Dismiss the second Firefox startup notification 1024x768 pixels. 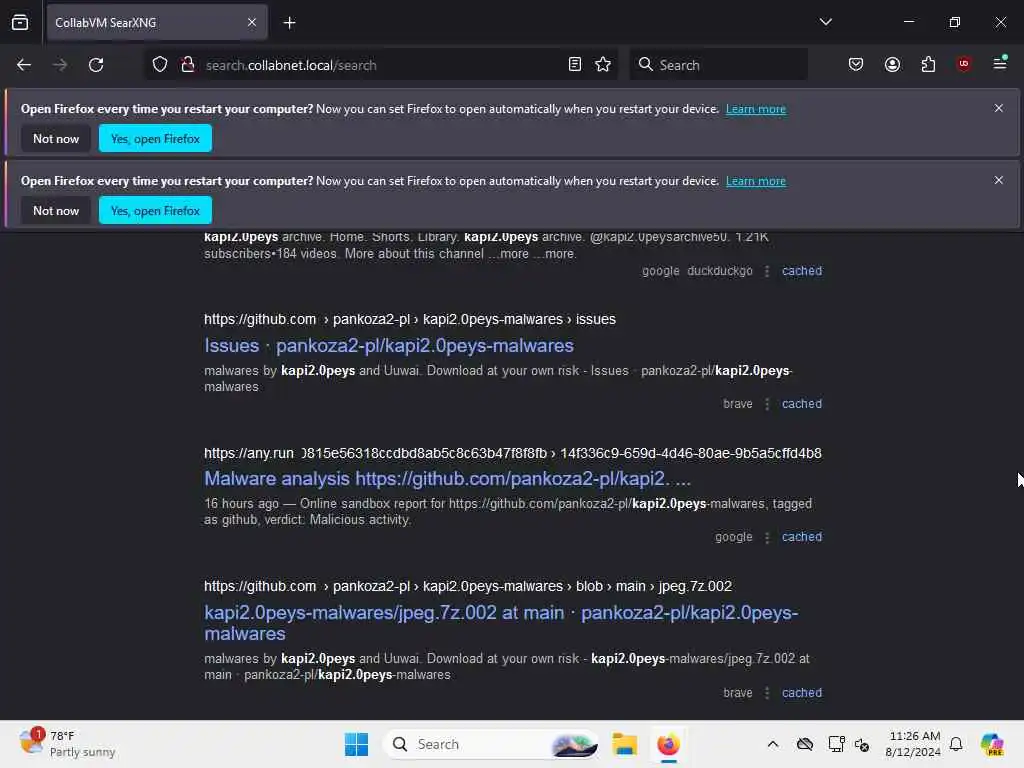point(999,180)
